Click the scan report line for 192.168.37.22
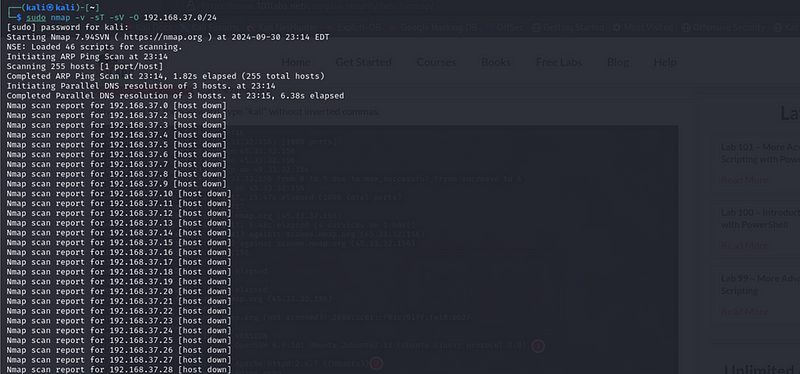The image size is (800, 374). (x=119, y=311)
